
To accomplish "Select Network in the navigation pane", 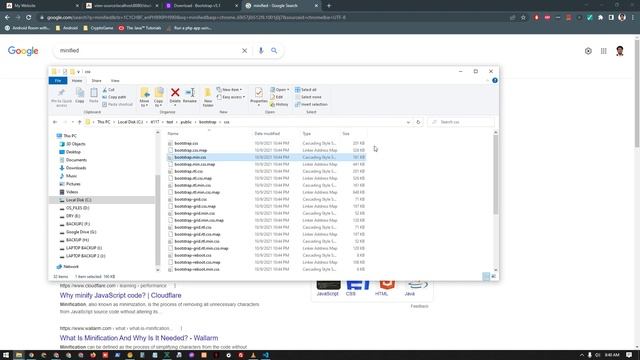I will tap(71, 267).
